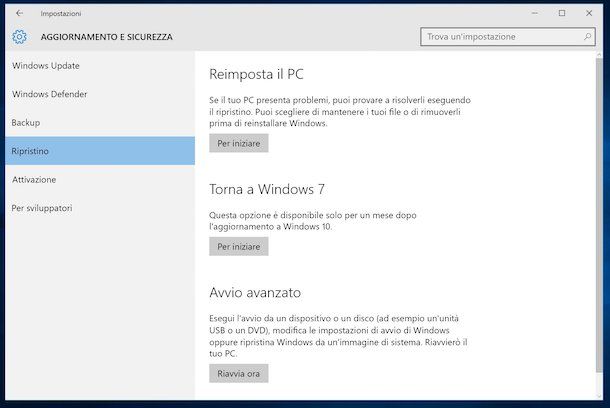Select Ripristino in the sidebar
This screenshot has height=408, width=610.
pyautogui.click(x=100, y=151)
